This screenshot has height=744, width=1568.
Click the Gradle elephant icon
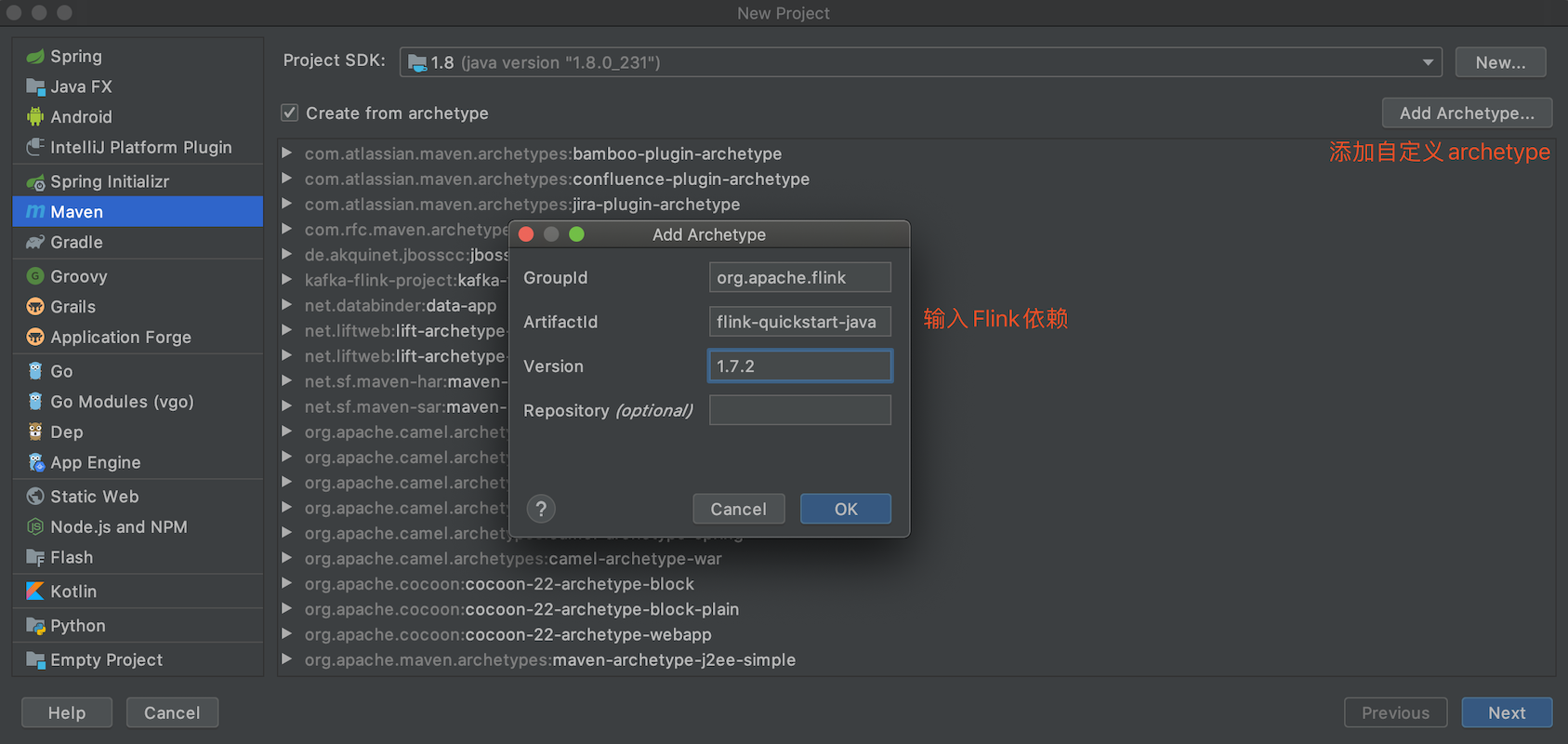[35, 243]
